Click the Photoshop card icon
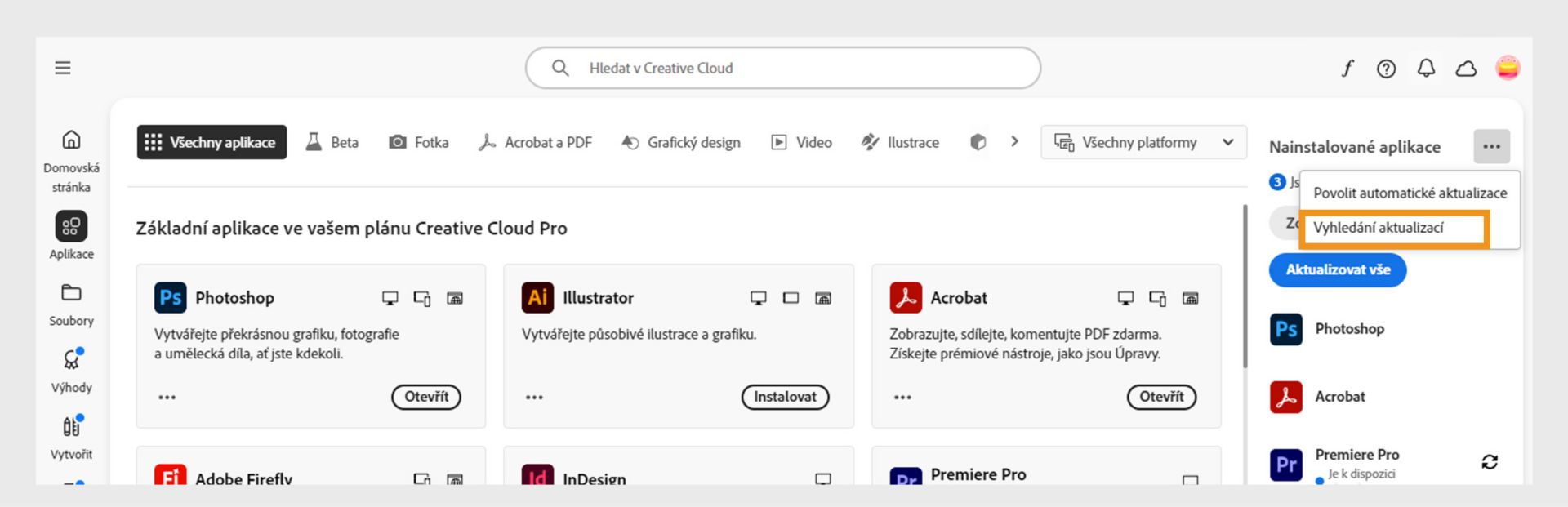The width and height of the screenshot is (1568, 507). [170, 297]
